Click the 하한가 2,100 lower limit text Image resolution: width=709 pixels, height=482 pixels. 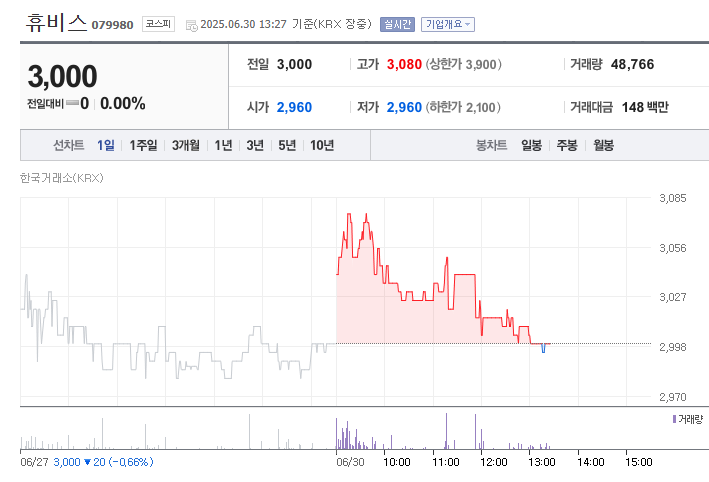463,107
